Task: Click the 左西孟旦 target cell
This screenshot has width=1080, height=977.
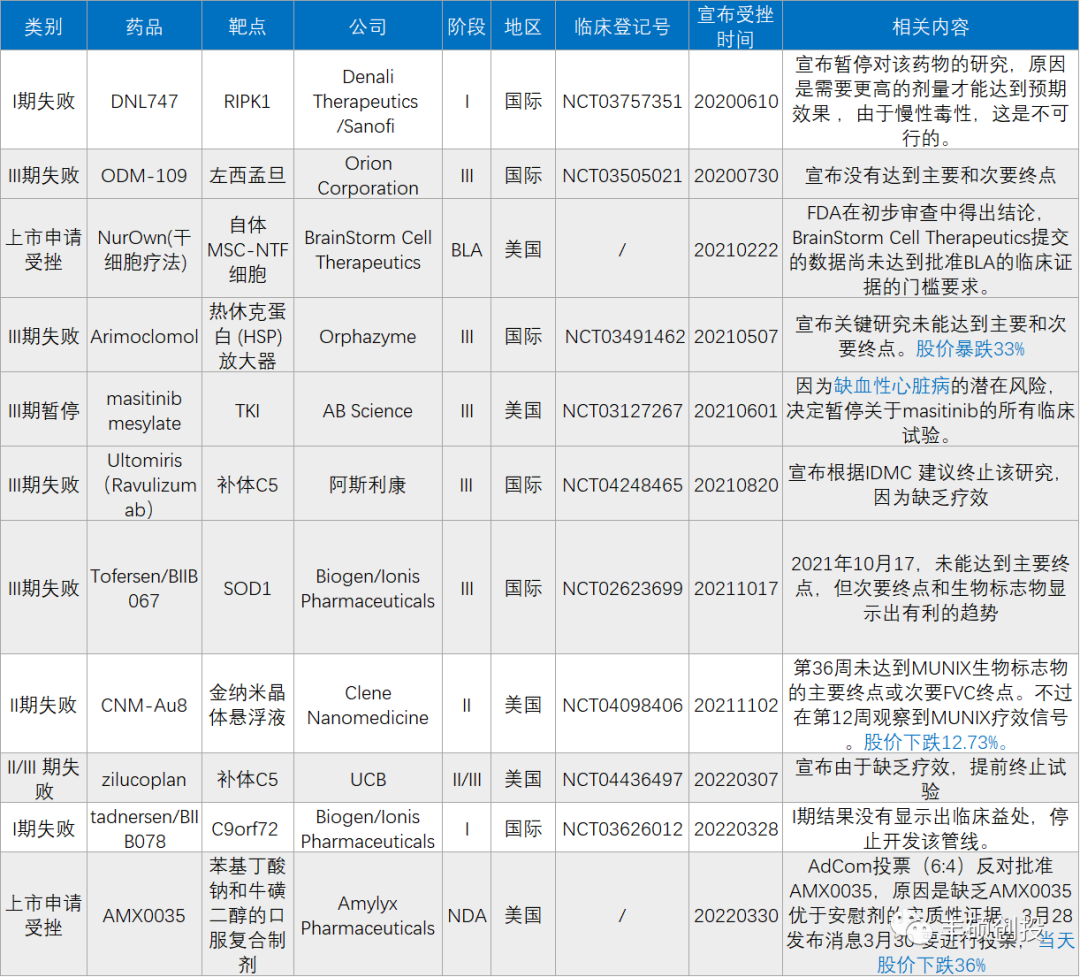Action: click(247, 175)
